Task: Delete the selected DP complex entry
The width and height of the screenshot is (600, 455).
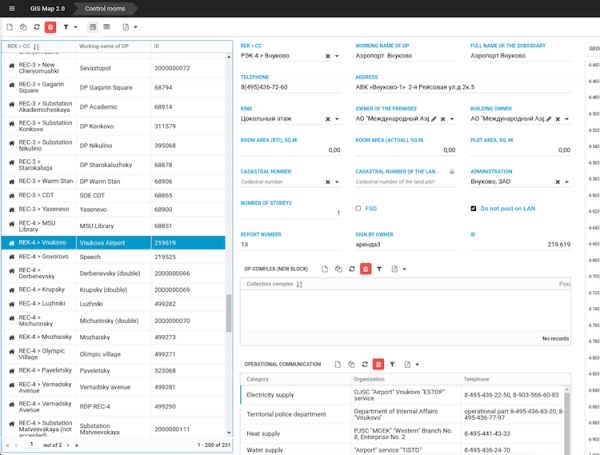Action: pyautogui.click(x=365, y=269)
